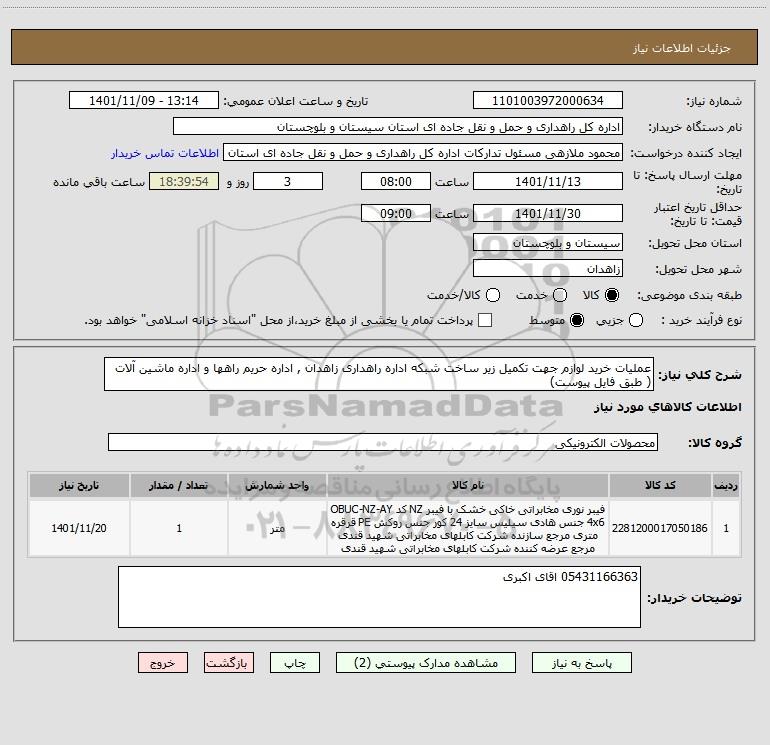Viewport: 770px width, 745px height.
Task: Click the توضیحات خریدار label
Action: 694,598
